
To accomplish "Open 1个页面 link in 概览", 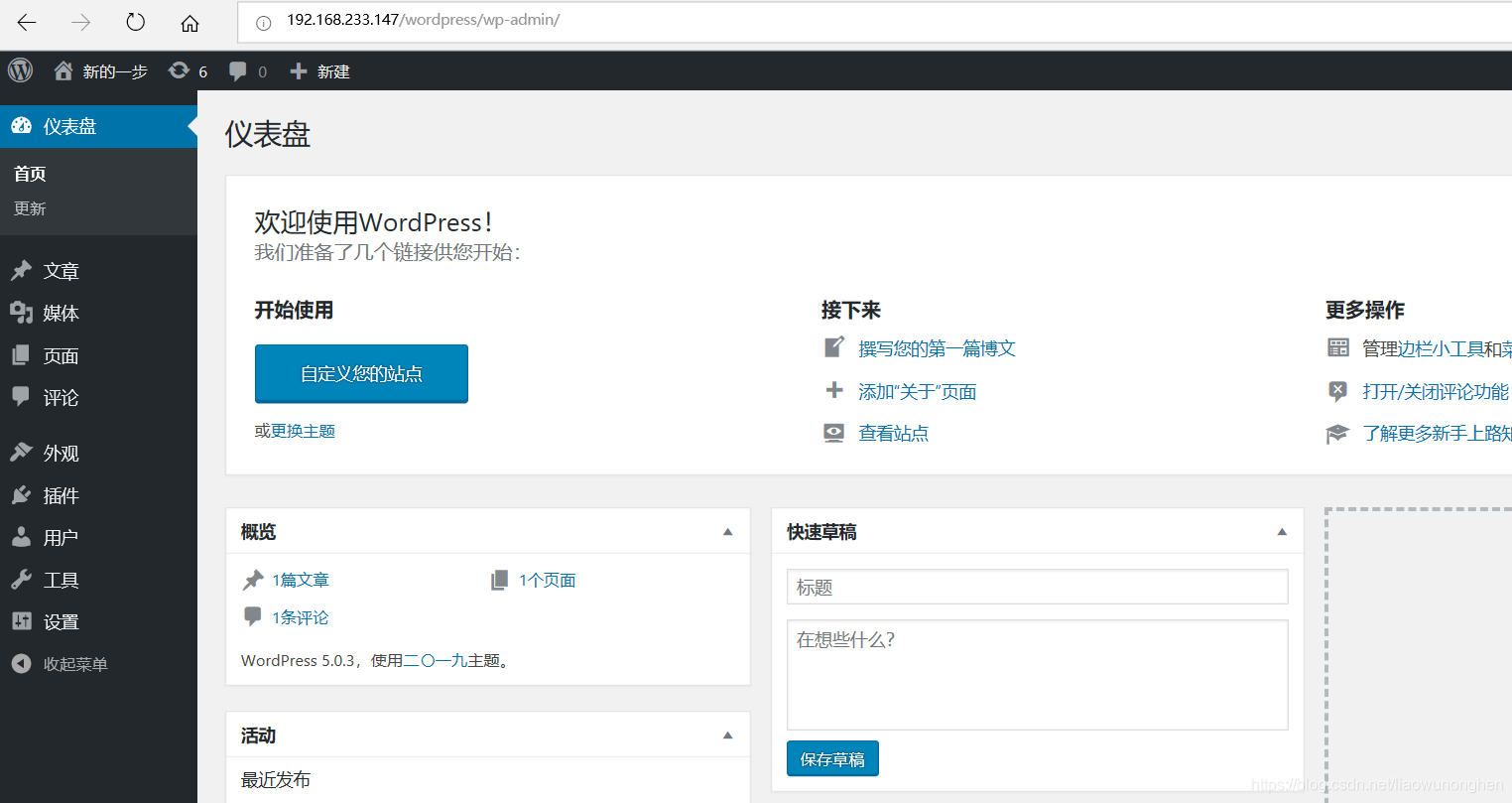I will pyautogui.click(x=548, y=580).
